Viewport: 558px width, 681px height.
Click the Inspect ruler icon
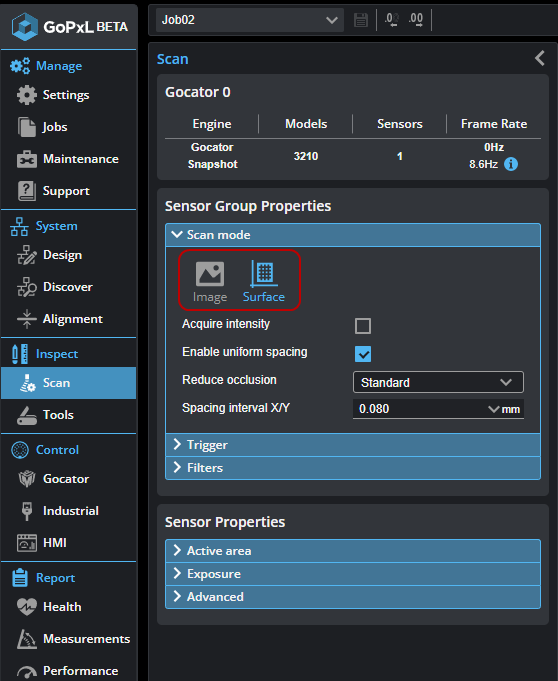pyautogui.click(x=20, y=354)
